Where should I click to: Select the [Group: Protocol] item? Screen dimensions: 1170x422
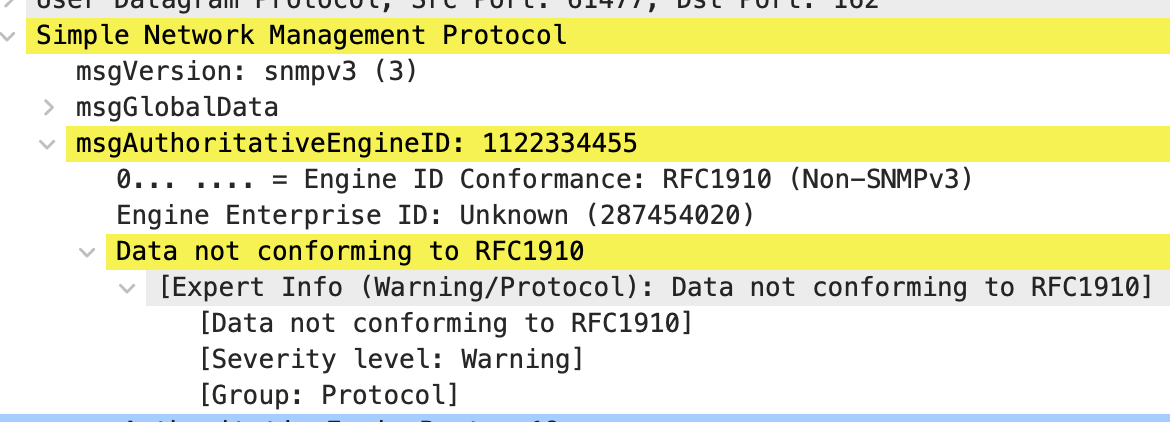329,395
